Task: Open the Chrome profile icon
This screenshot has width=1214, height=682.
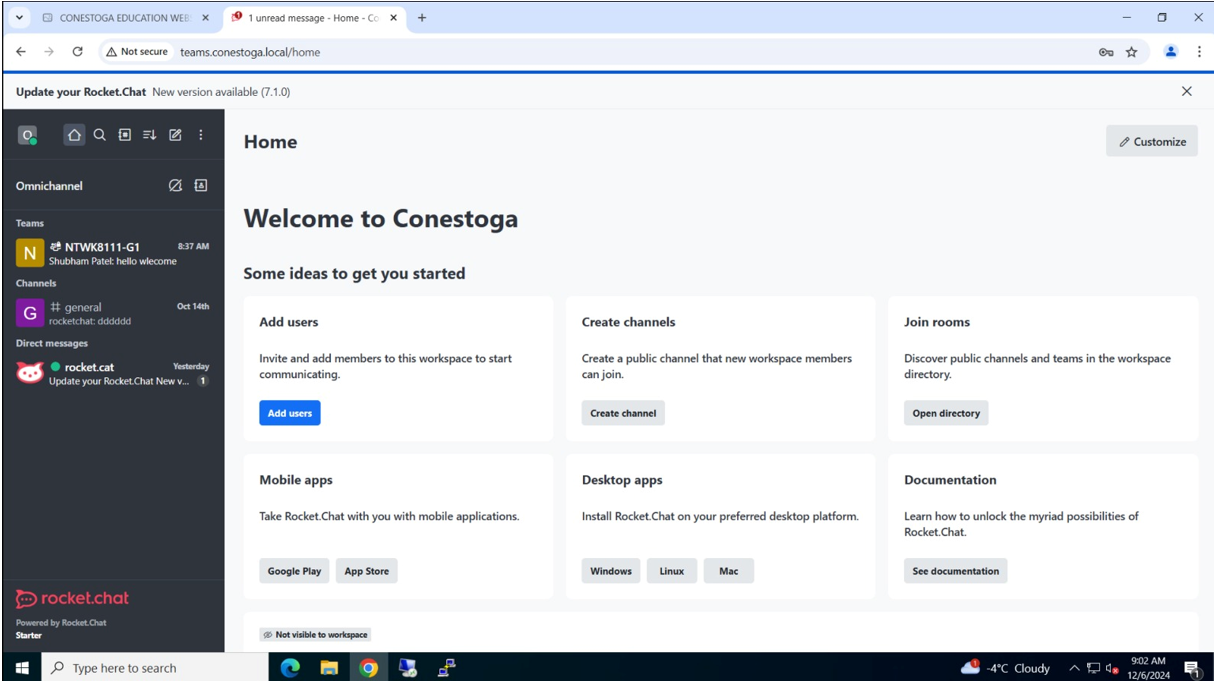Action: (1171, 52)
